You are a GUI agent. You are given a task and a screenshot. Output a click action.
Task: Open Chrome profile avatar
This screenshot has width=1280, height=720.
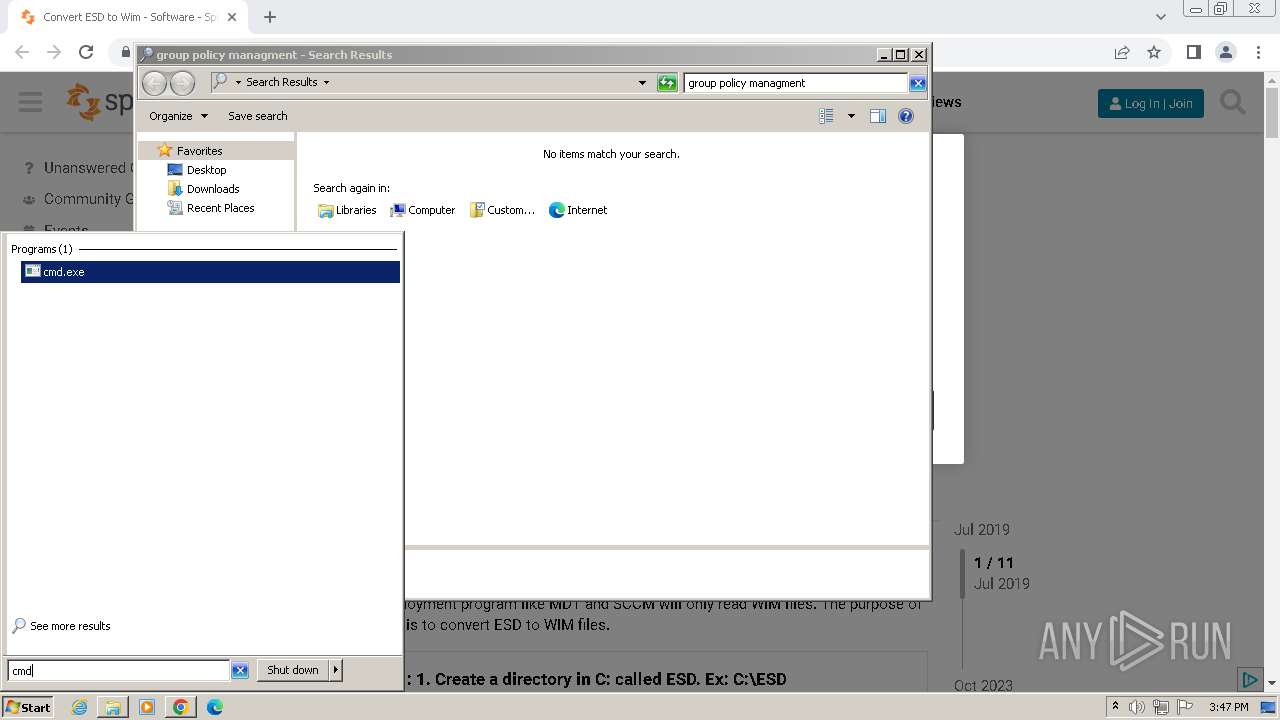tap(1225, 52)
